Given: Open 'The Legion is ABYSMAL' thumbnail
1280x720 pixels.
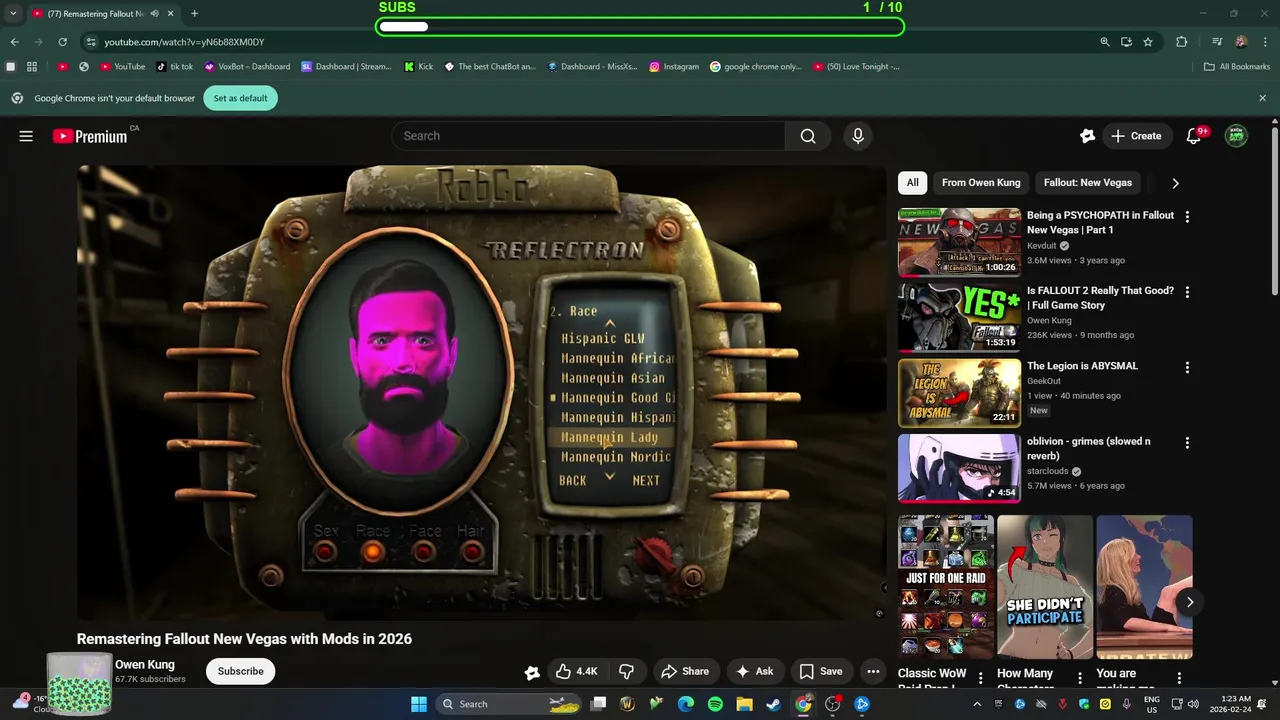Looking at the screenshot, I should (959, 392).
